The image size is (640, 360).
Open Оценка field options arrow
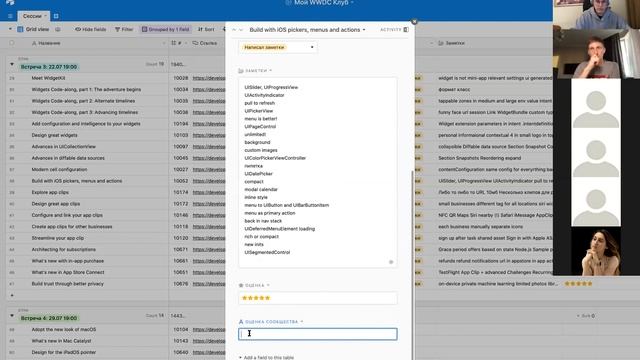click(x=268, y=285)
